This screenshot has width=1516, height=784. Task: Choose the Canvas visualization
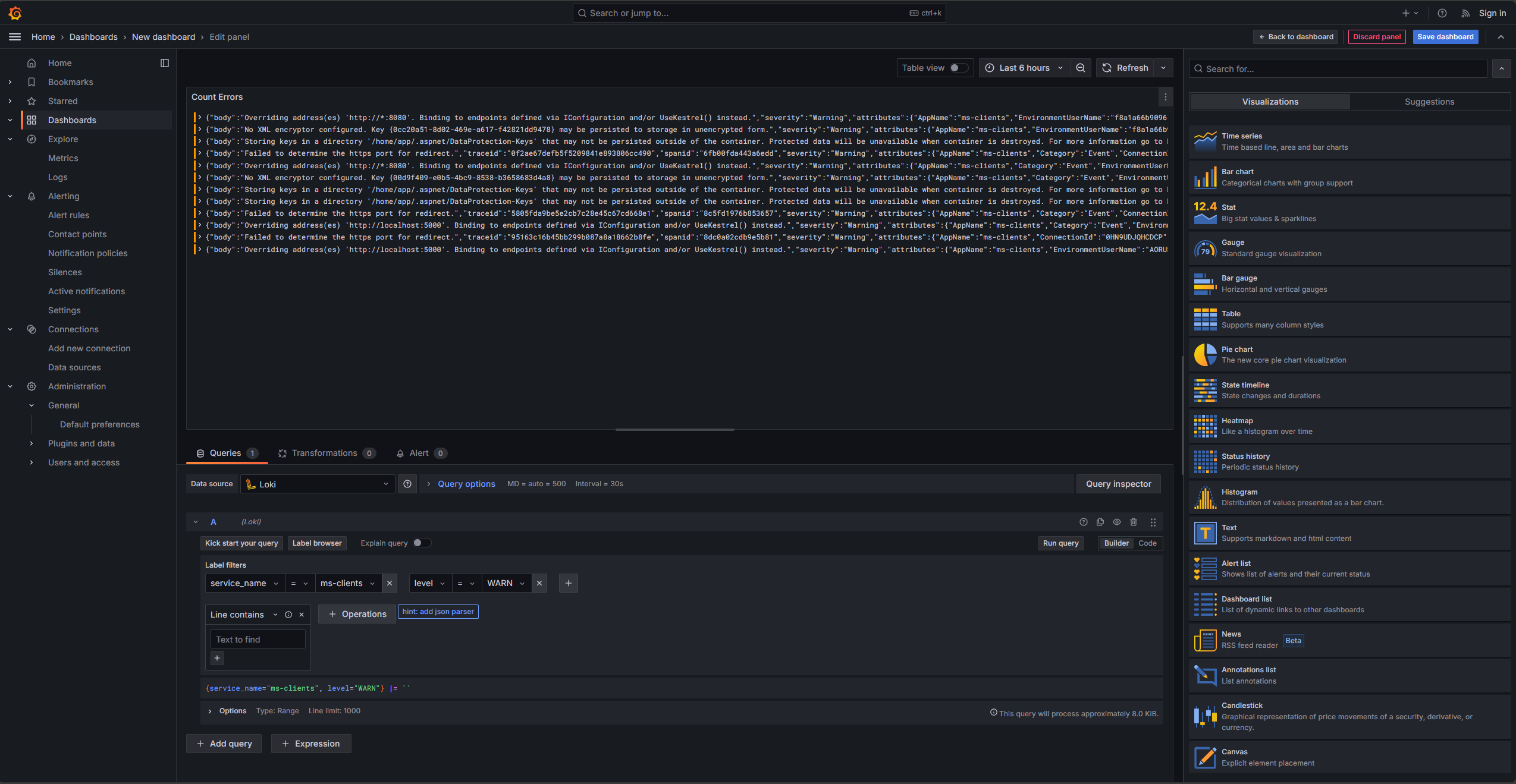coord(1349,757)
